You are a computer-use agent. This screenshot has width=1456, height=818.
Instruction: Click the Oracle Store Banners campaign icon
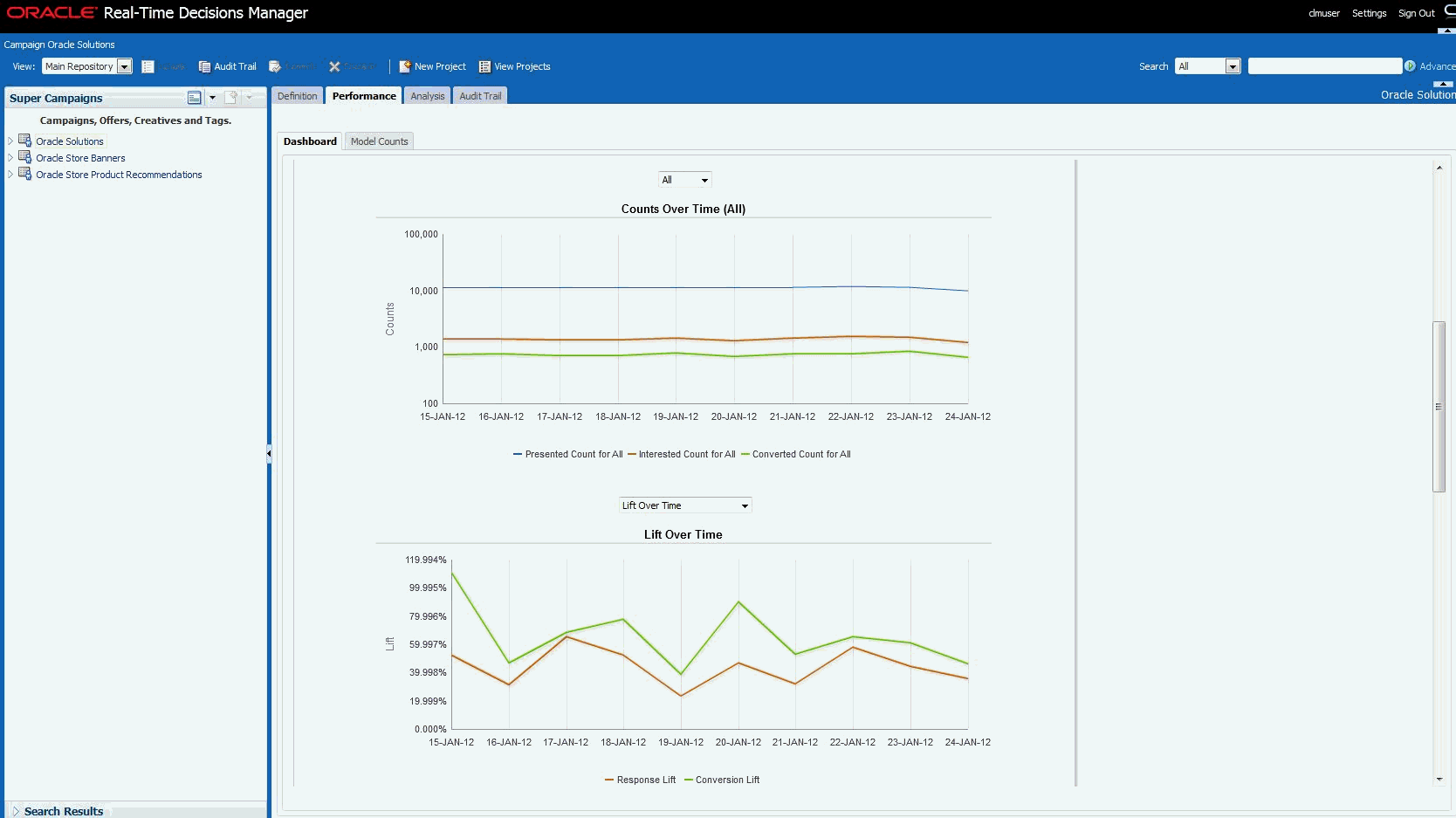(25, 157)
